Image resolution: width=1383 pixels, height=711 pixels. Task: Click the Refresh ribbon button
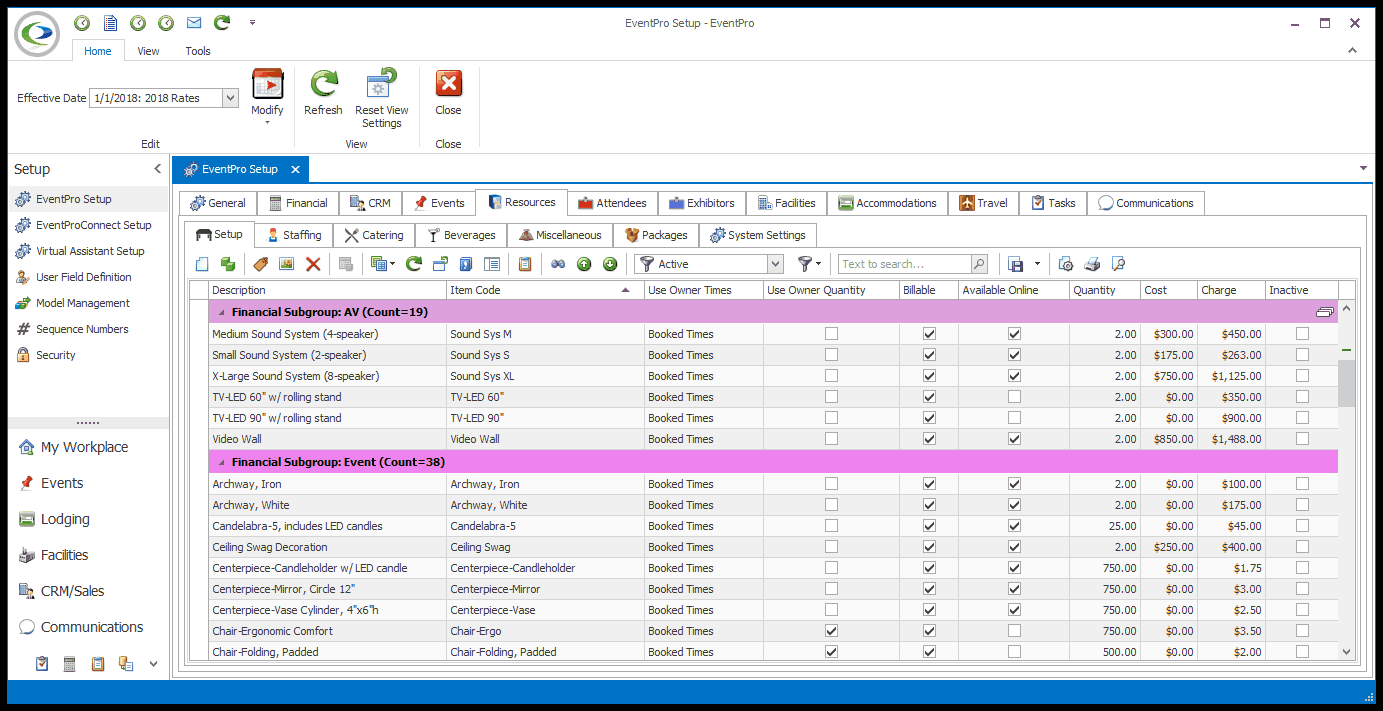click(x=323, y=93)
